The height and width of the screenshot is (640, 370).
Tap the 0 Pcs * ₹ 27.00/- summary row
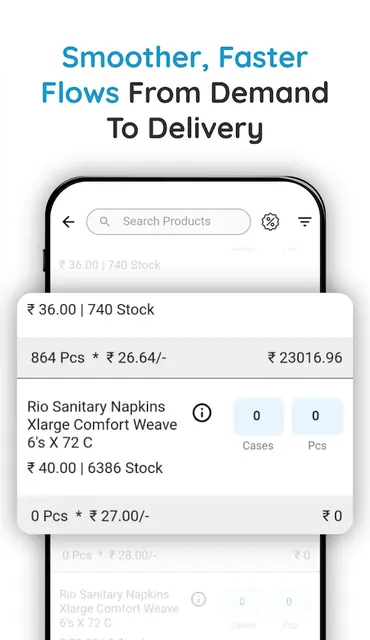tap(185, 516)
